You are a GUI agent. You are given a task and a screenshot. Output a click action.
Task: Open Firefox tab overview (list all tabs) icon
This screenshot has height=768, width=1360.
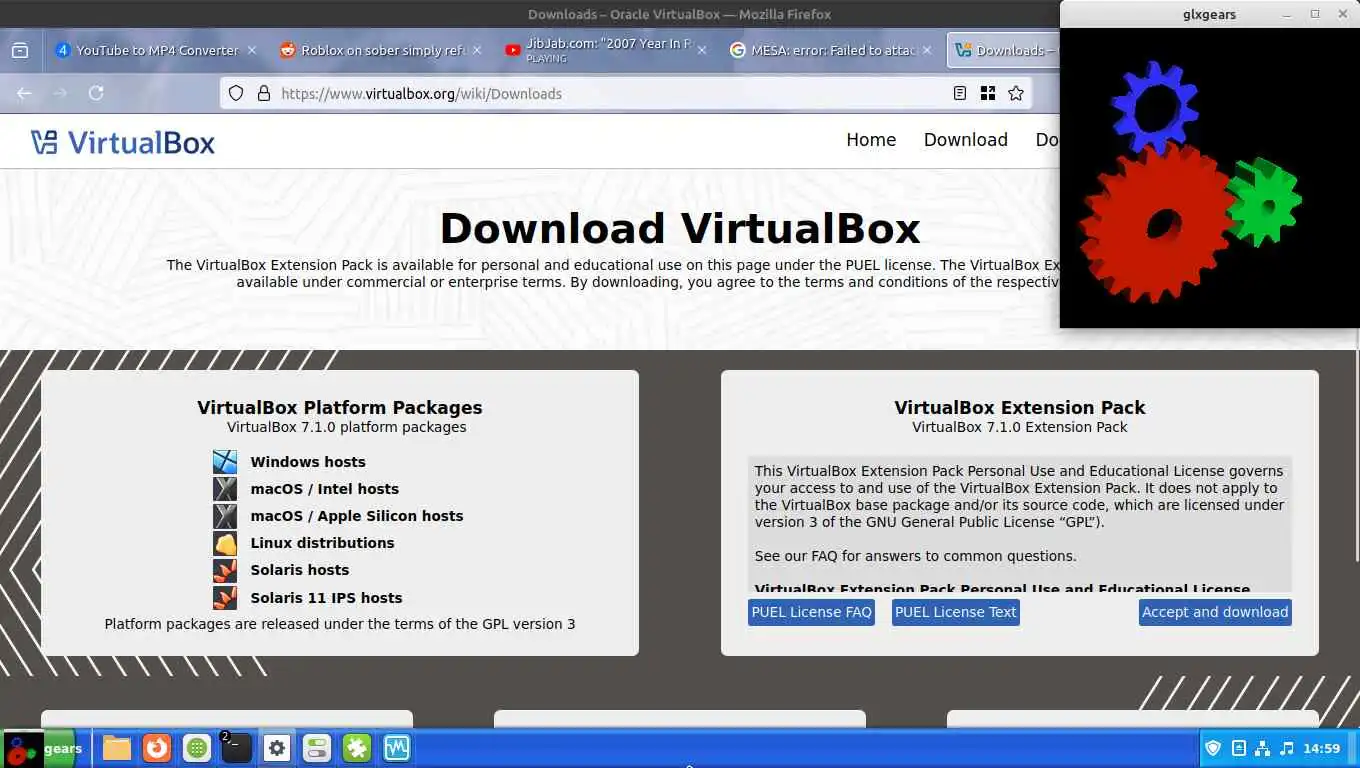tap(20, 50)
